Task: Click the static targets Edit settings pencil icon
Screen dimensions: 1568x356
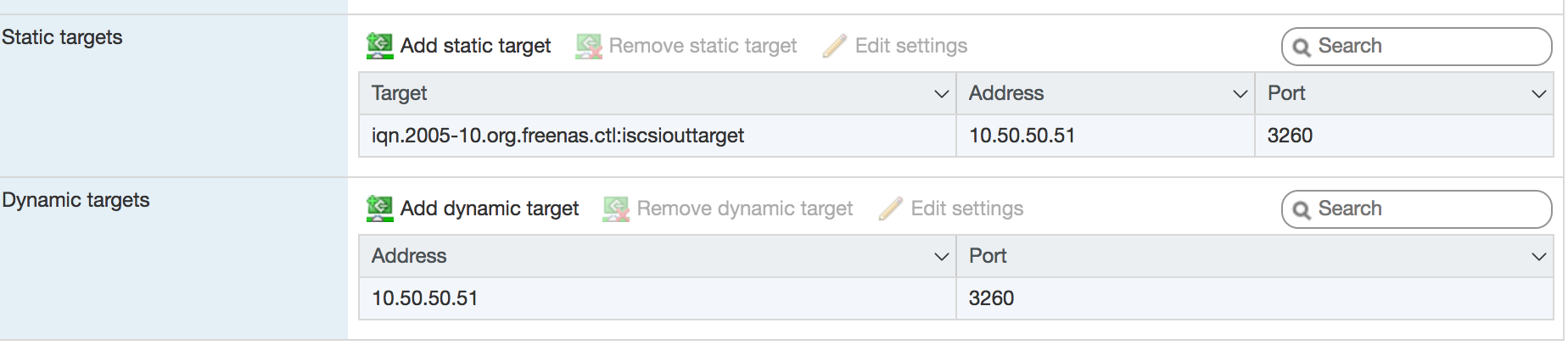Action: 835,46
